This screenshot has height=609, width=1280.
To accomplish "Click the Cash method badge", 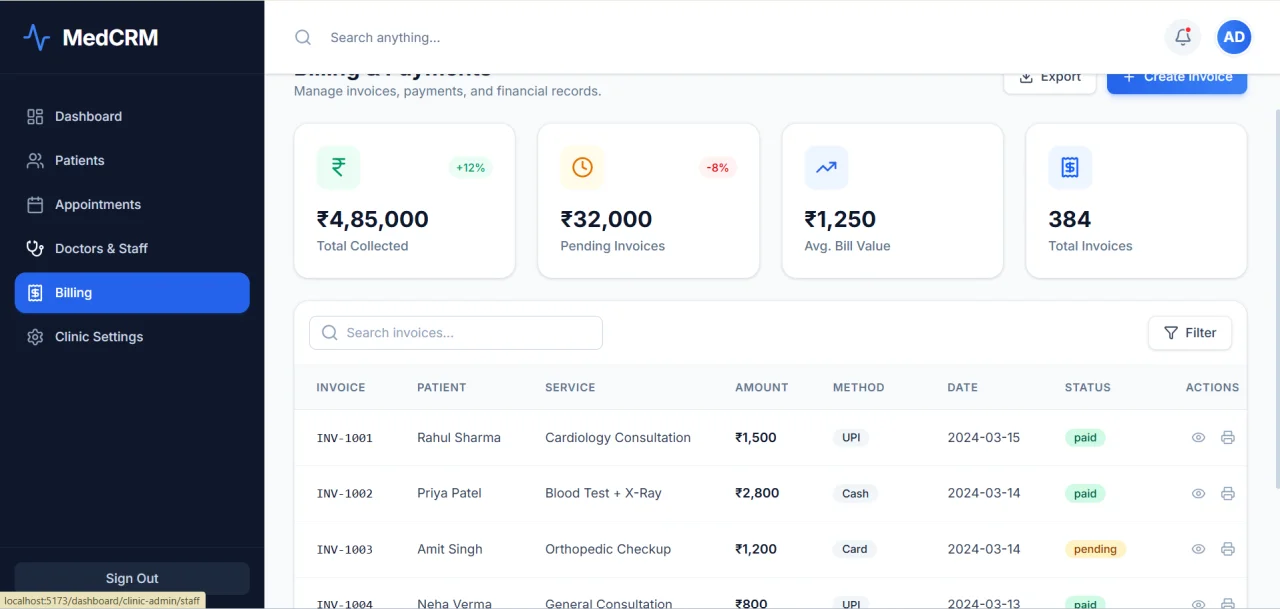I will (x=855, y=493).
